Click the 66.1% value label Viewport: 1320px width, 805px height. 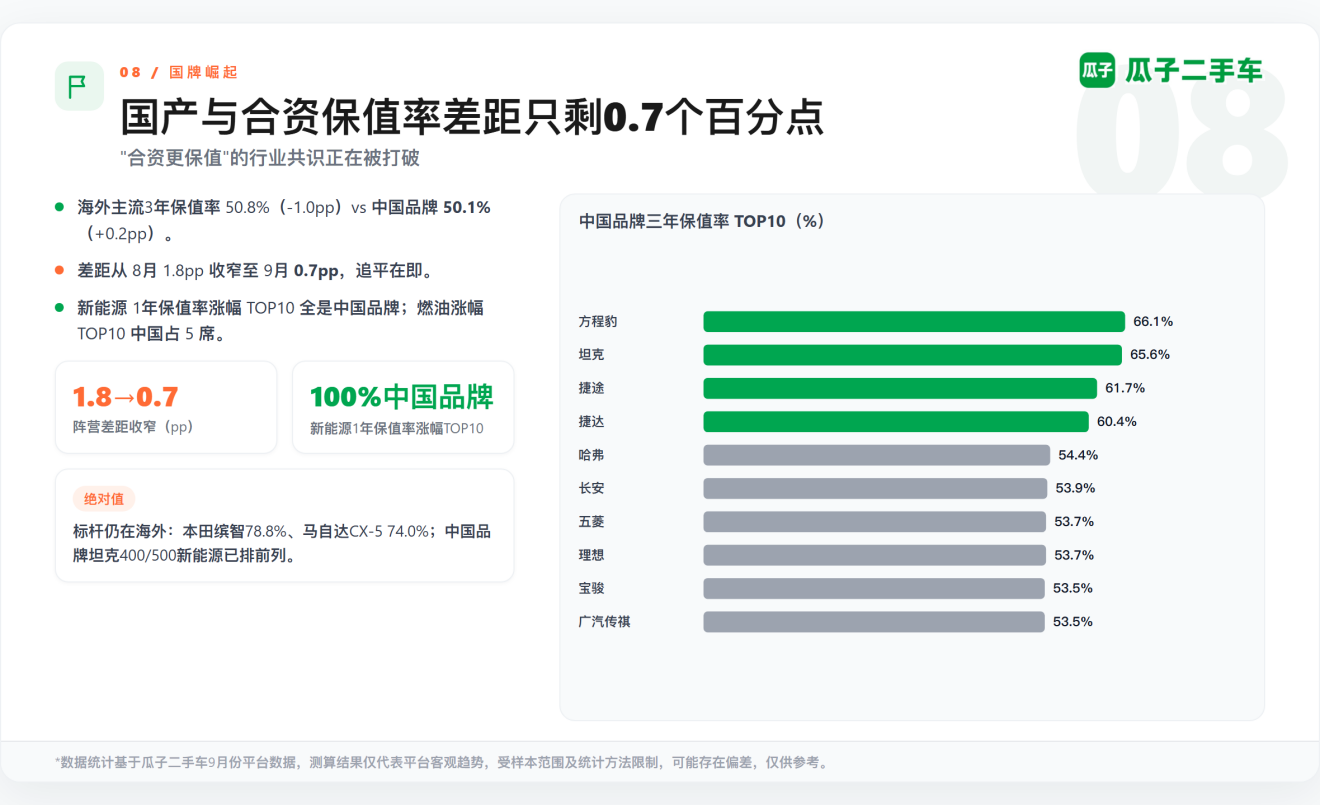click(x=1153, y=322)
